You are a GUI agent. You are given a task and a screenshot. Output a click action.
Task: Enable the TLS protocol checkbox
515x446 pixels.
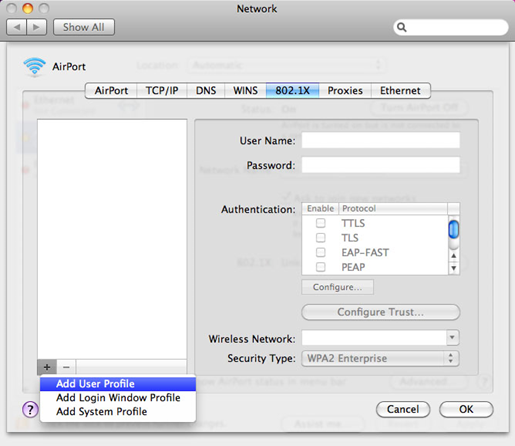coord(321,238)
